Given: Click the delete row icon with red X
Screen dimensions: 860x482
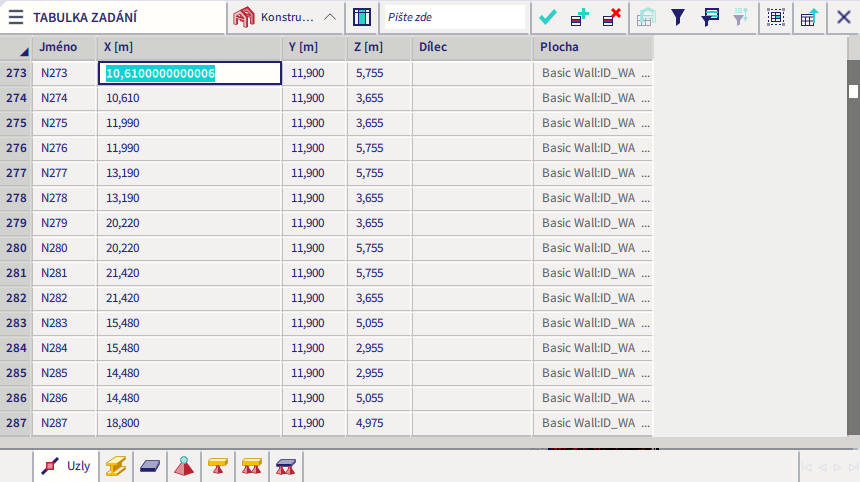Looking at the screenshot, I should [612, 17].
